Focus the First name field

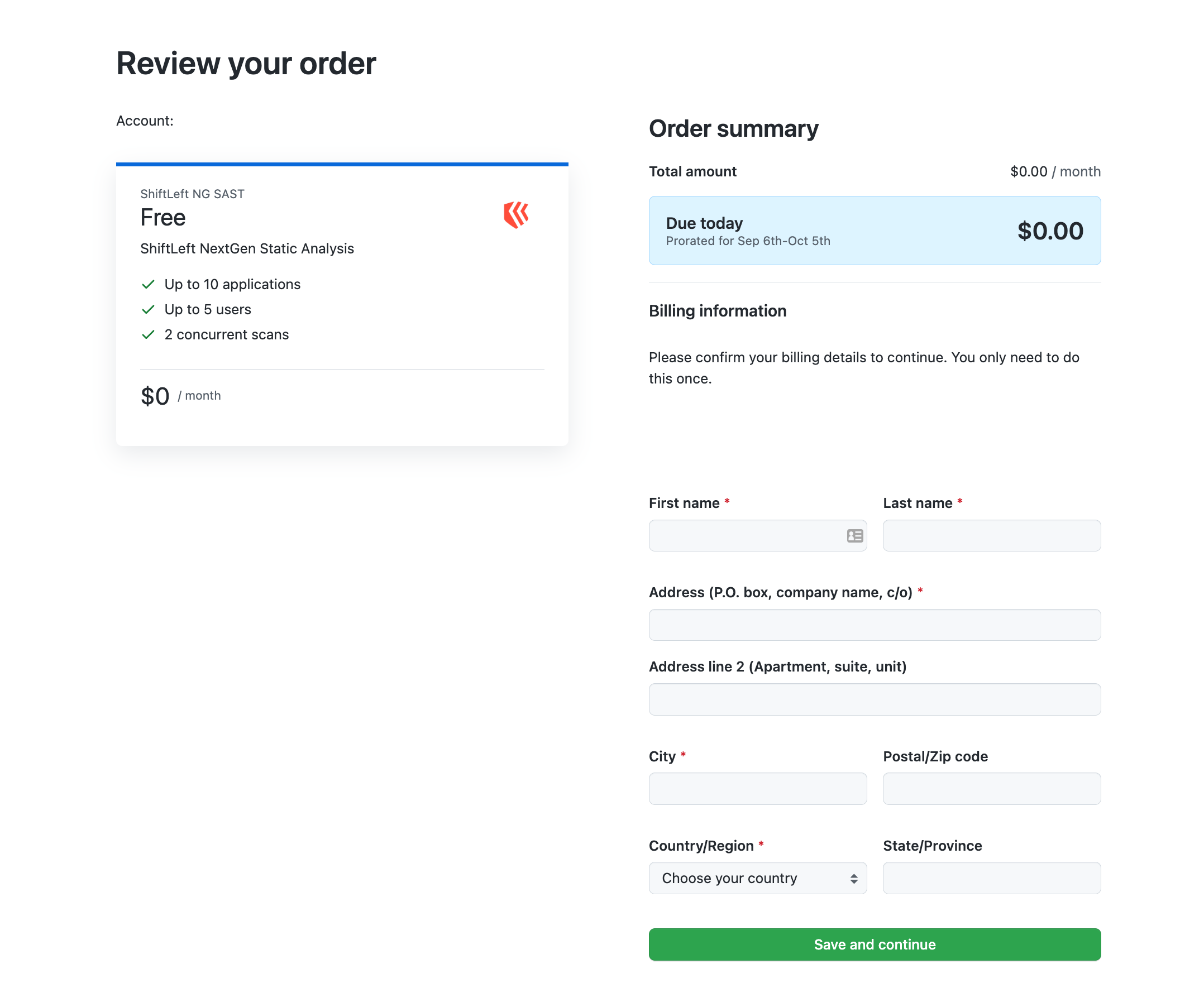[x=757, y=535]
